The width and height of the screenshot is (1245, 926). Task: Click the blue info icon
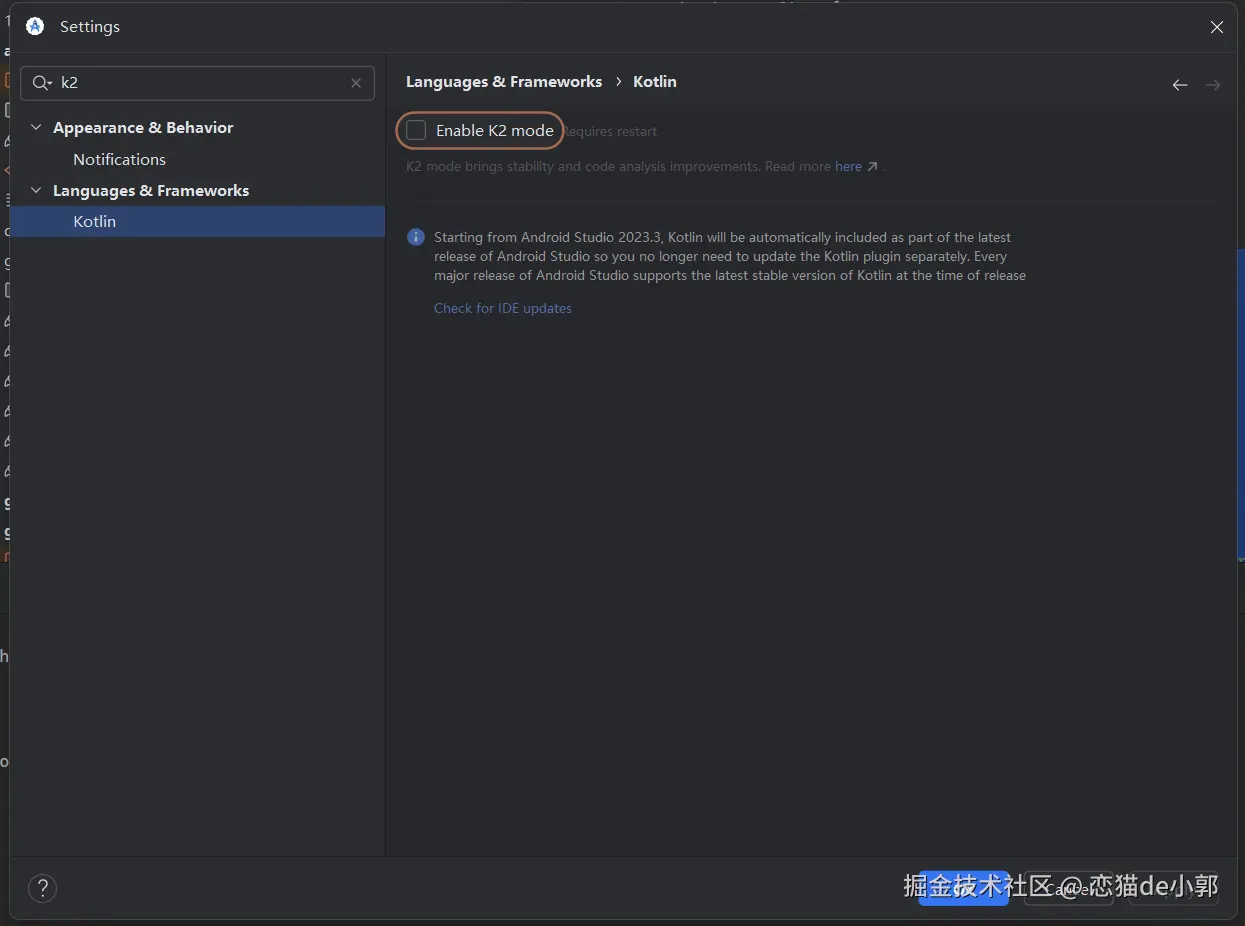[x=416, y=237]
